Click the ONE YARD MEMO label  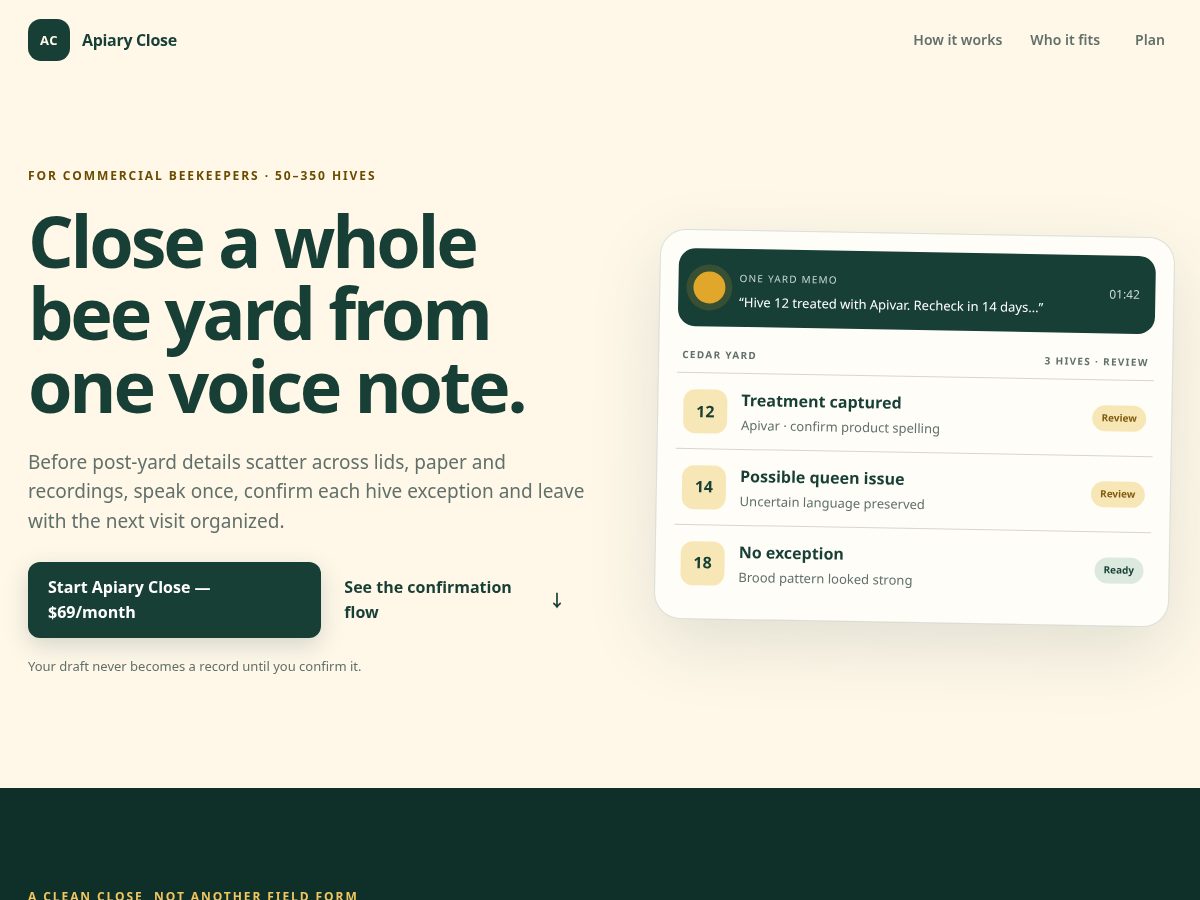pos(788,279)
